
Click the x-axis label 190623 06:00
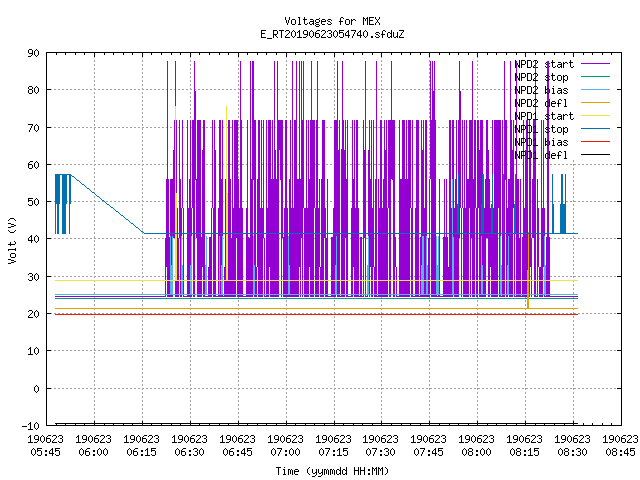pos(93,446)
